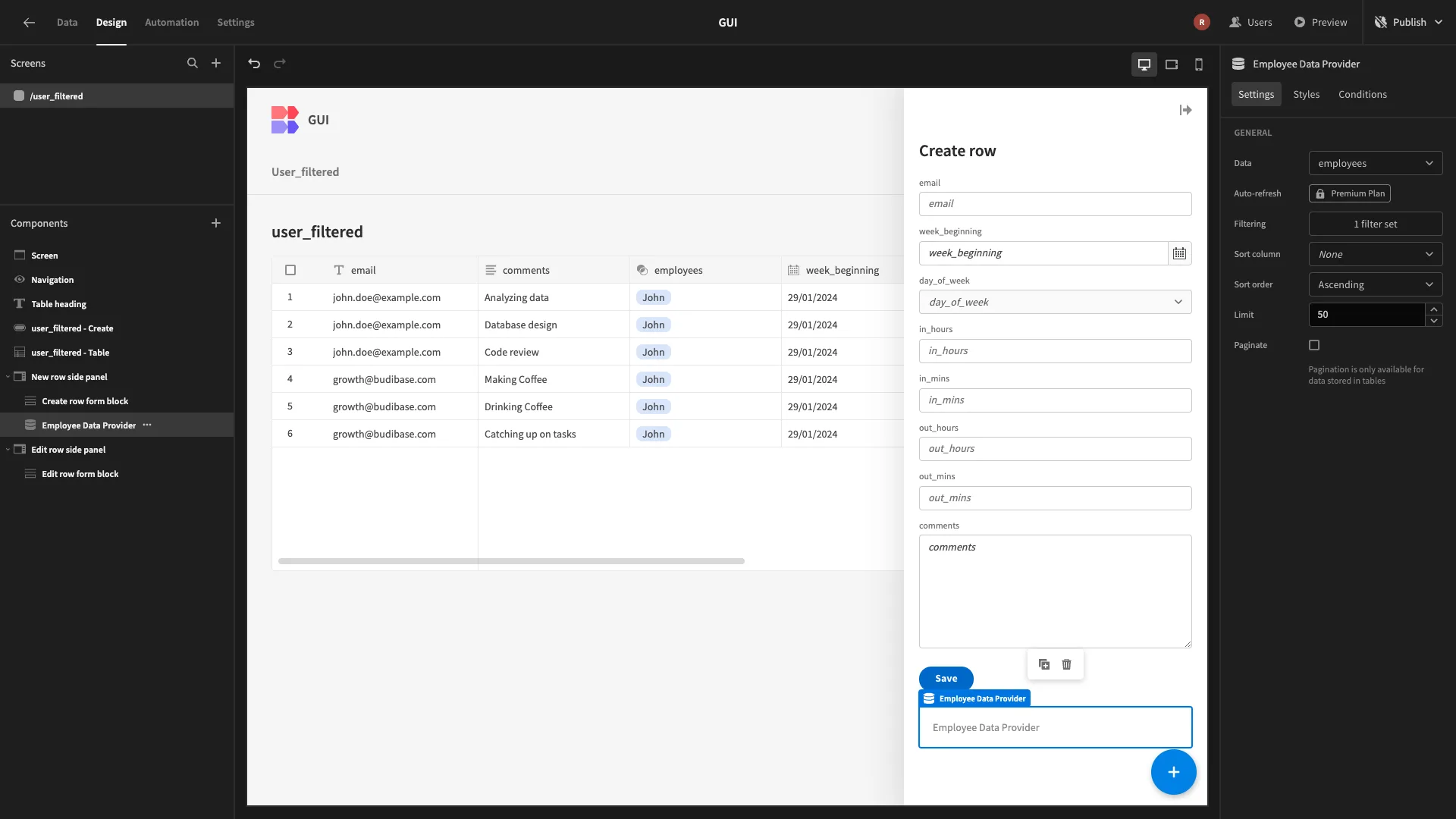The height and width of the screenshot is (819, 1456).
Task: Open the Publish dropdown menu
Action: (x=1410, y=22)
